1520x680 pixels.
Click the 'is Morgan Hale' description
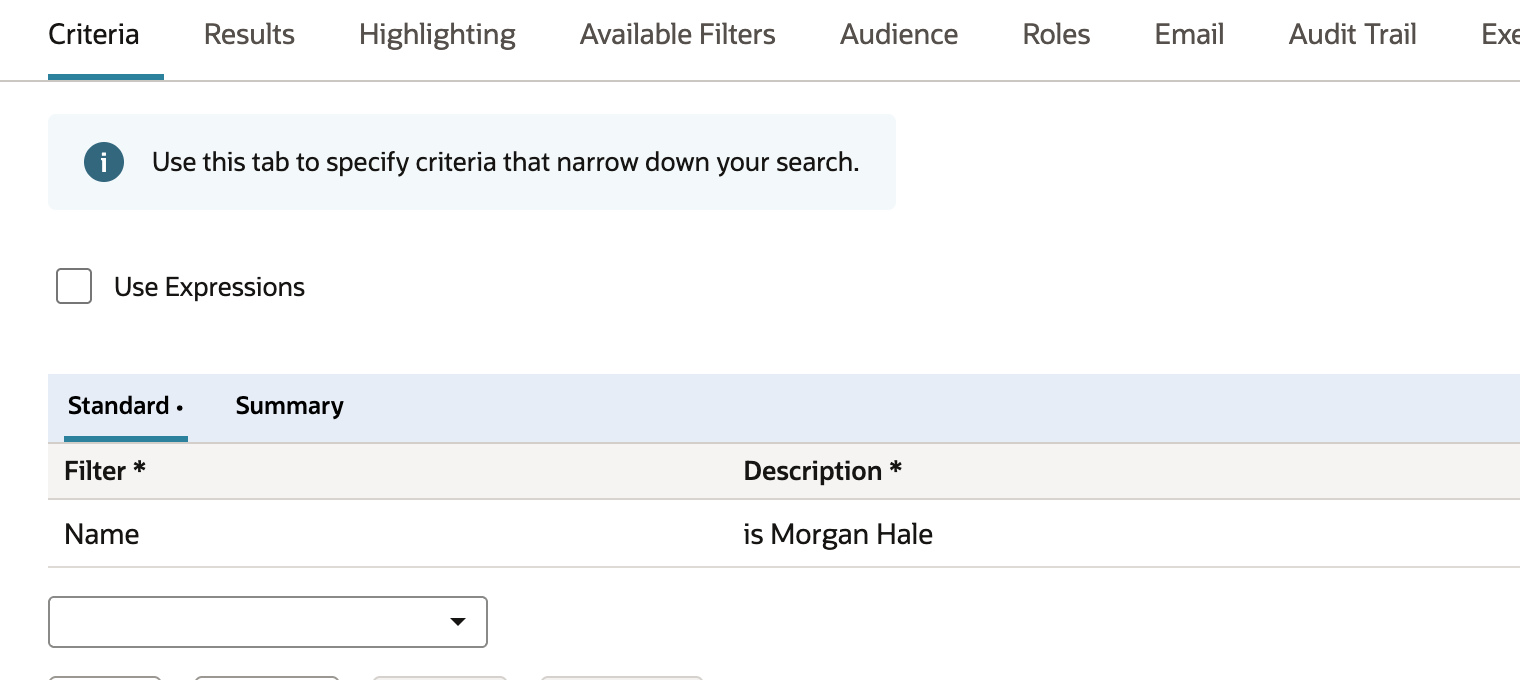pyautogui.click(x=838, y=534)
